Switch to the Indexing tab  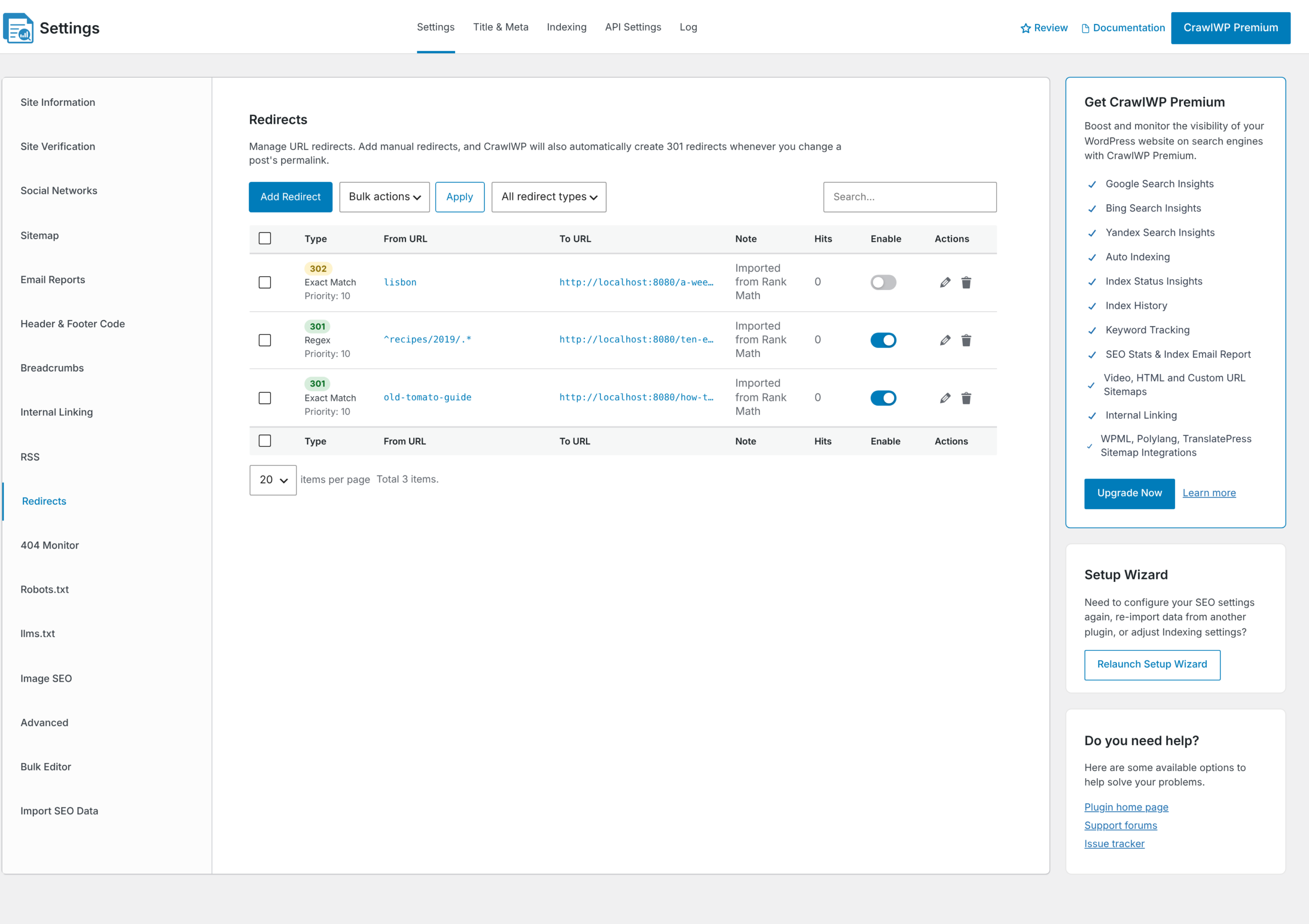(566, 27)
